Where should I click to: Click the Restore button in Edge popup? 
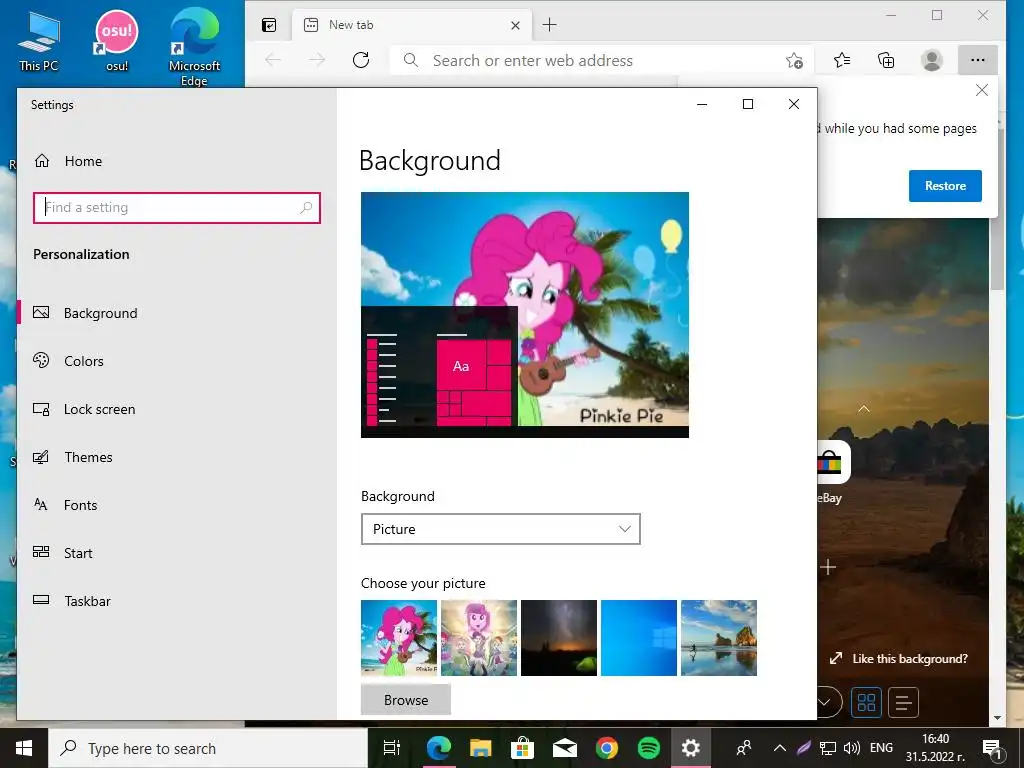[x=945, y=186]
